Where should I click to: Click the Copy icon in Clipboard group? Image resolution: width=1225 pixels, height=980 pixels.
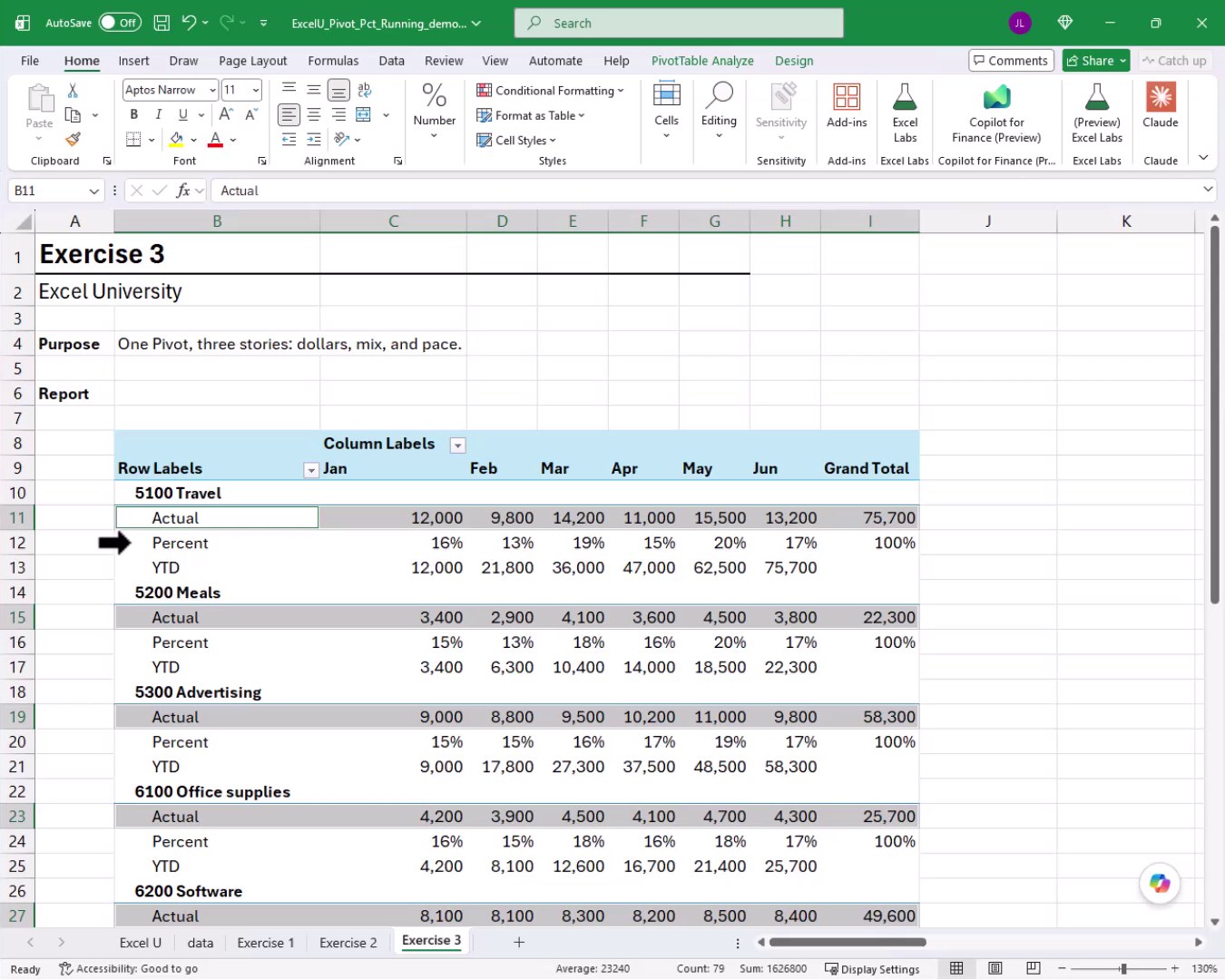click(73, 115)
